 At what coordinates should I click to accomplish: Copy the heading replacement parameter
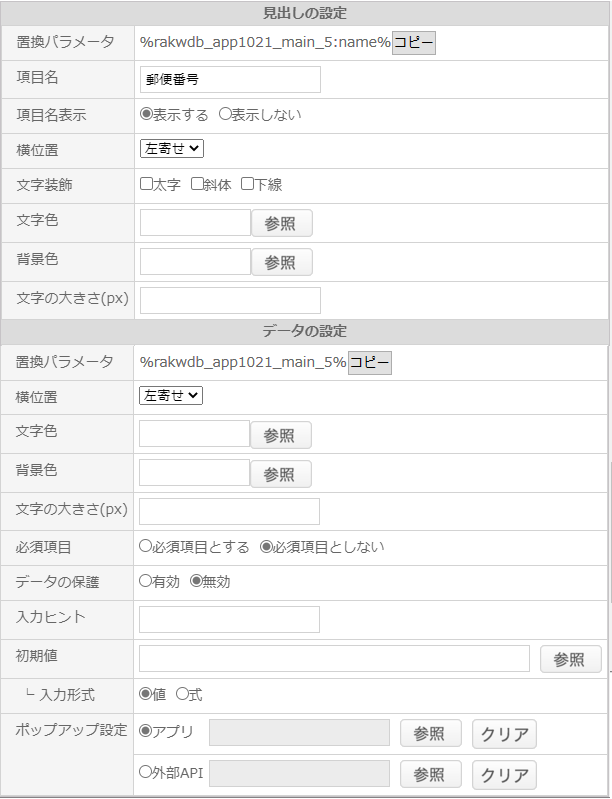click(413, 43)
